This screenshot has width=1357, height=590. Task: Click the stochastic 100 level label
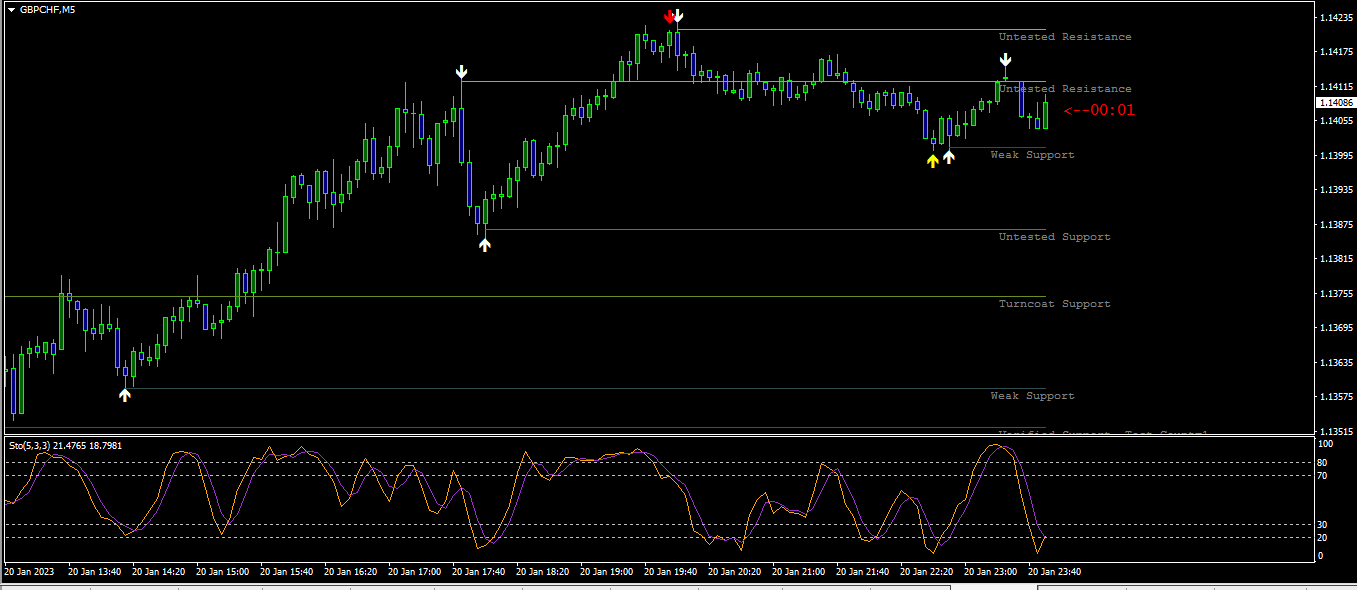click(1326, 443)
